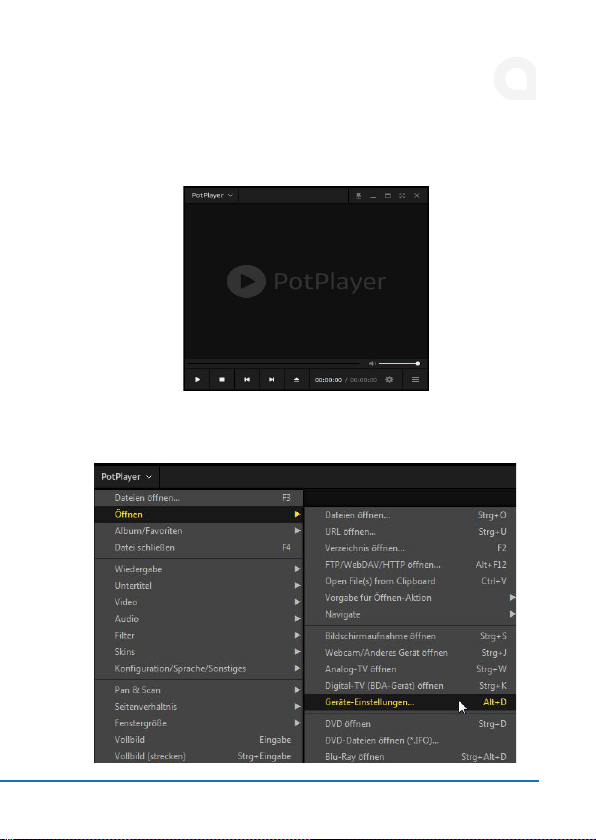This screenshot has width=596, height=840.
Task: Toggle fullscreen icon in title bar
Action: coord(402,196)
